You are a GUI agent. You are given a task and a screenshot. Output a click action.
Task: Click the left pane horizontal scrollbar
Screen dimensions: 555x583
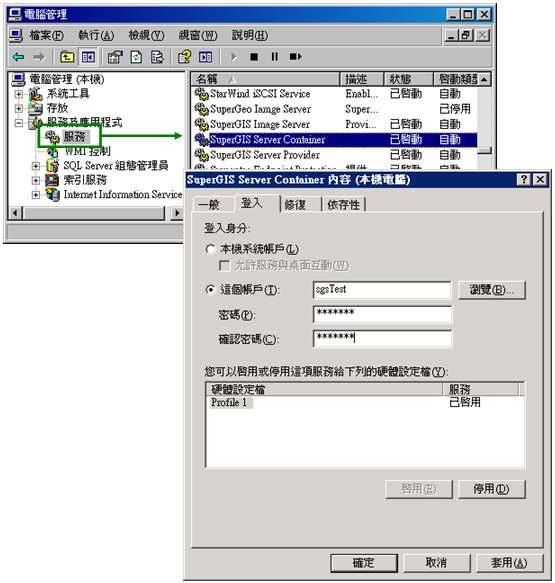click(96, 213)
